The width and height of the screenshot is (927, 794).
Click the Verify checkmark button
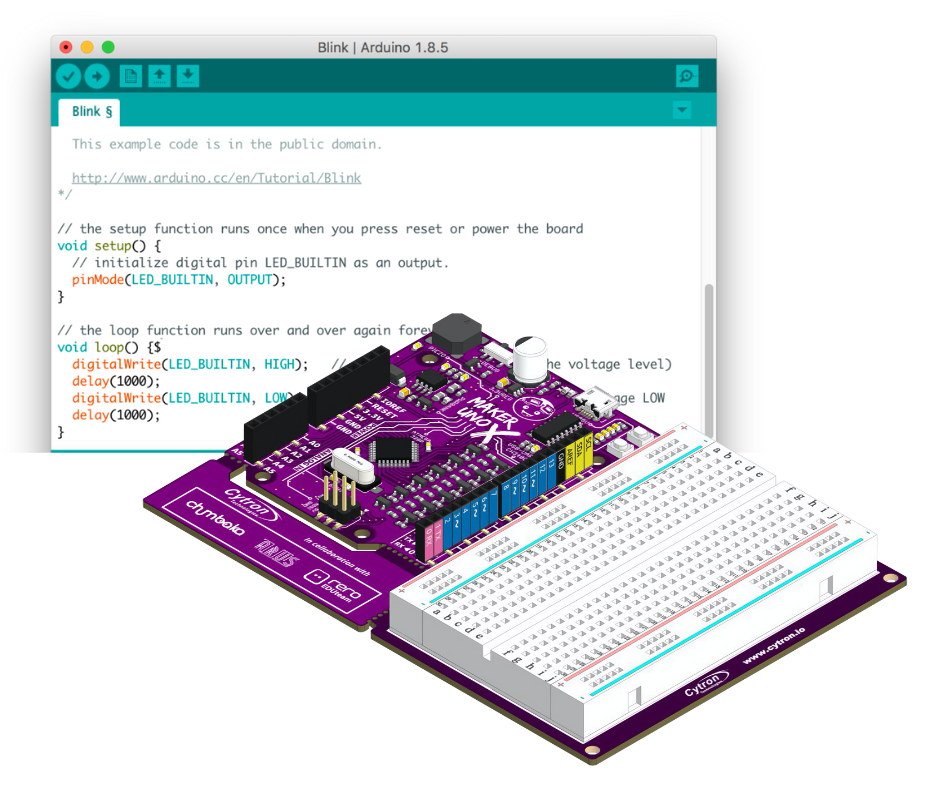(x=69, y=76)
